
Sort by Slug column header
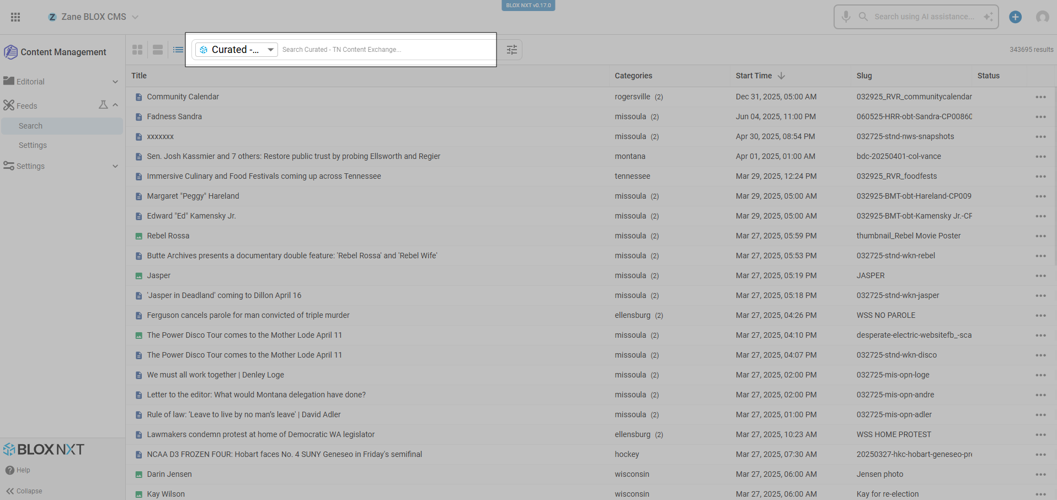click(864, 75)
